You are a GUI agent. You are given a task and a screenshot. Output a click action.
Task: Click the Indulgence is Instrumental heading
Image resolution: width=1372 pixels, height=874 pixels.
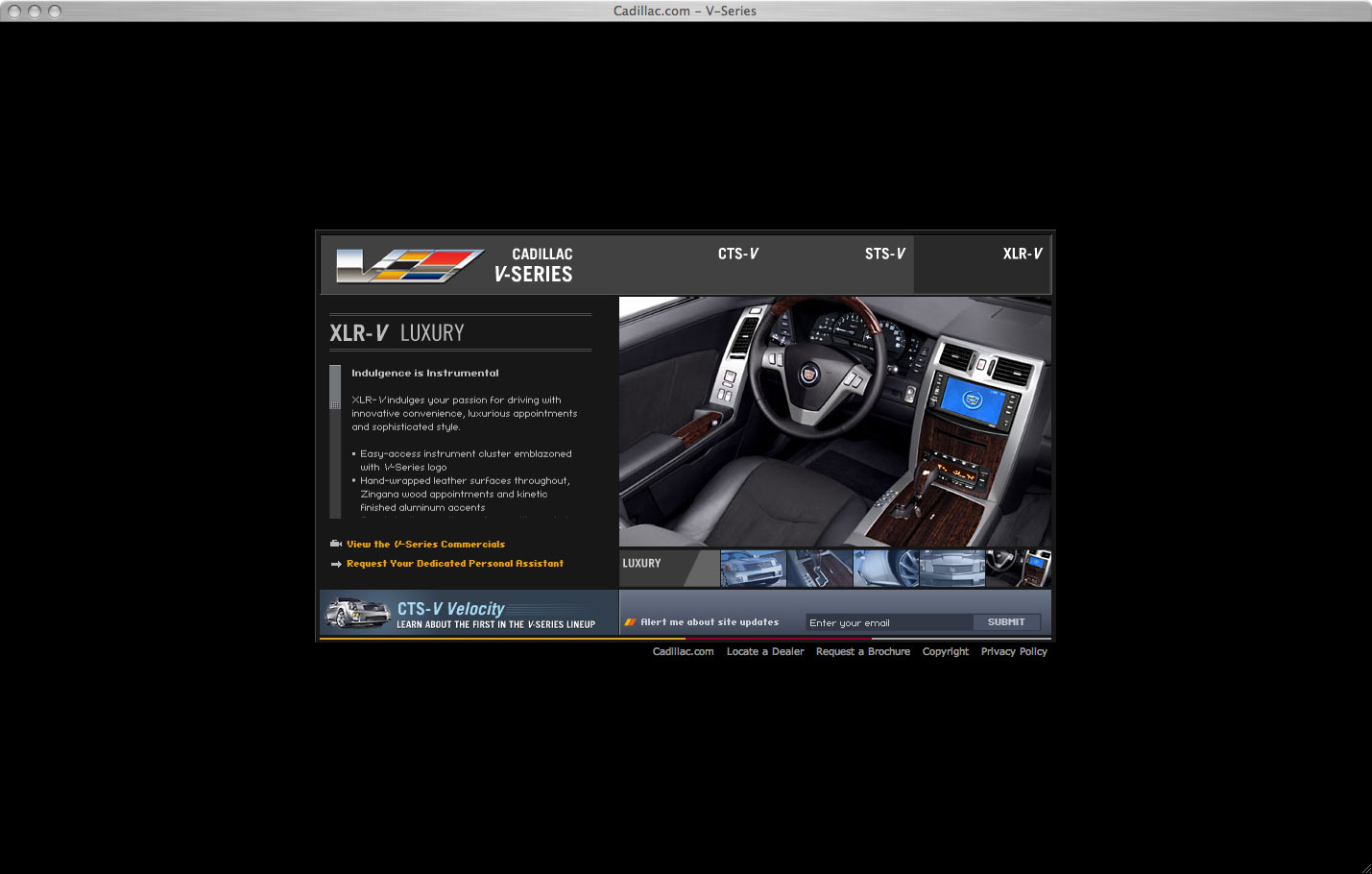(x=425, y=373)
